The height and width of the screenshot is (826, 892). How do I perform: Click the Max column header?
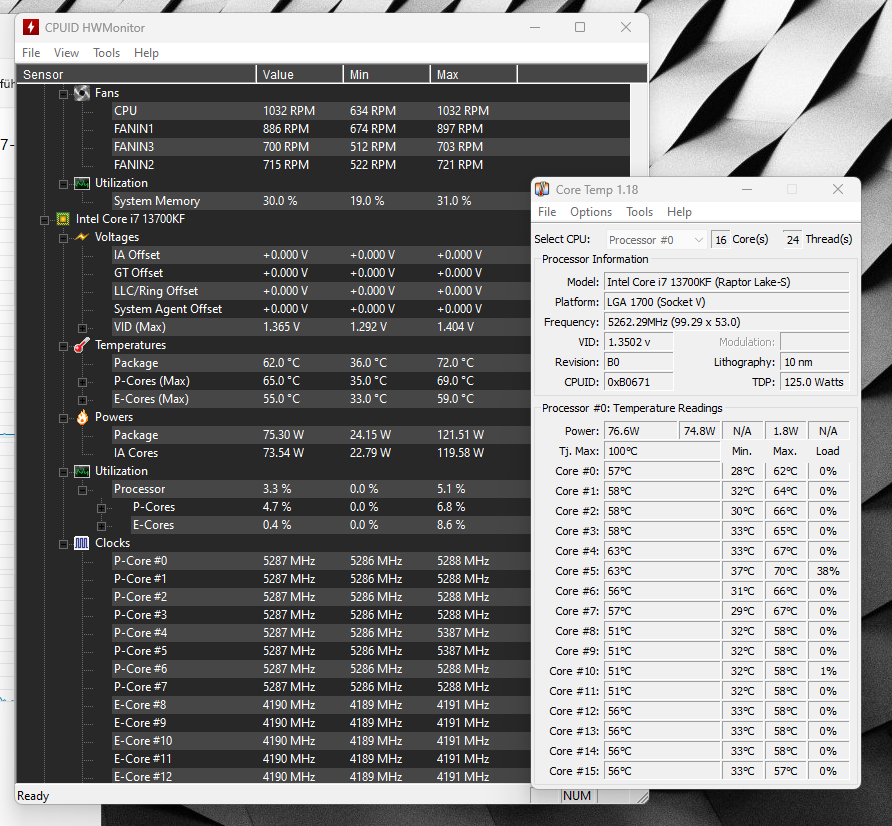pos(474,75)
